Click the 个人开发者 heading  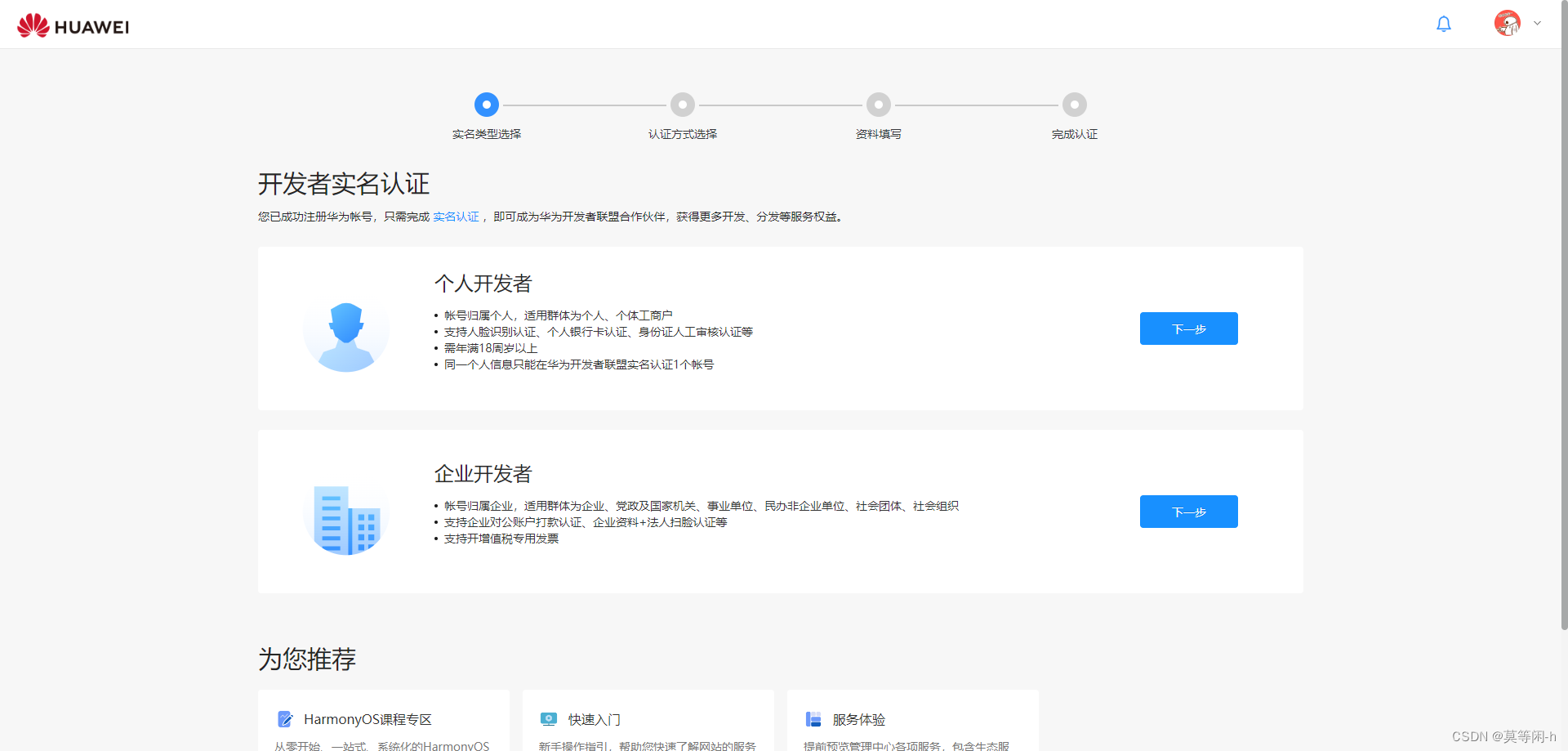[x=483, y=284]
